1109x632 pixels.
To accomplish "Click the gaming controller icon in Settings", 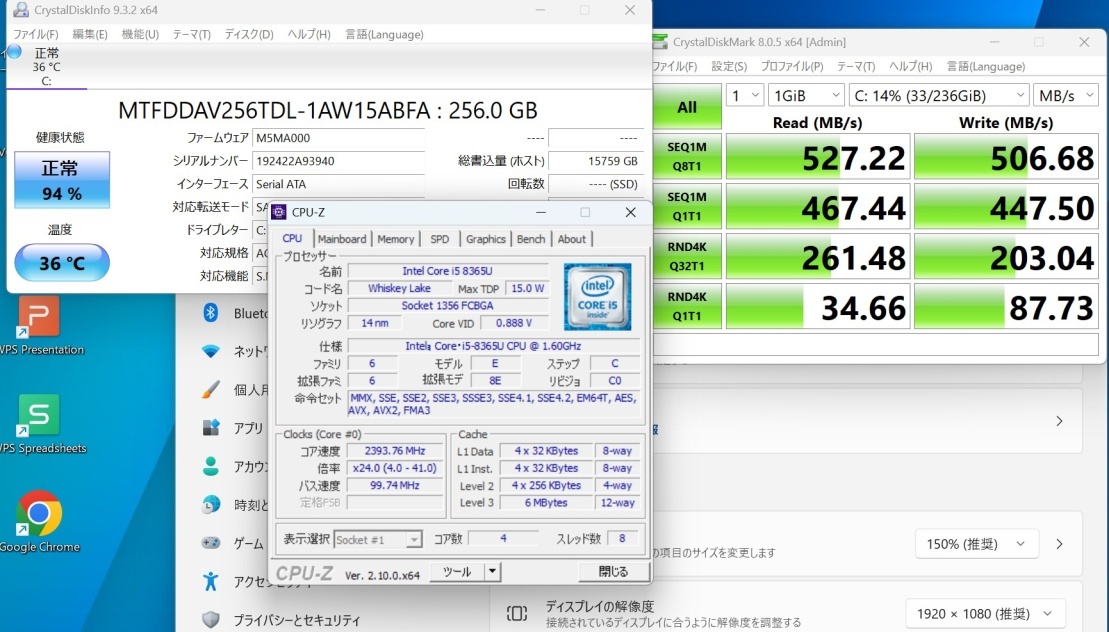I will (x=211, y=543).
